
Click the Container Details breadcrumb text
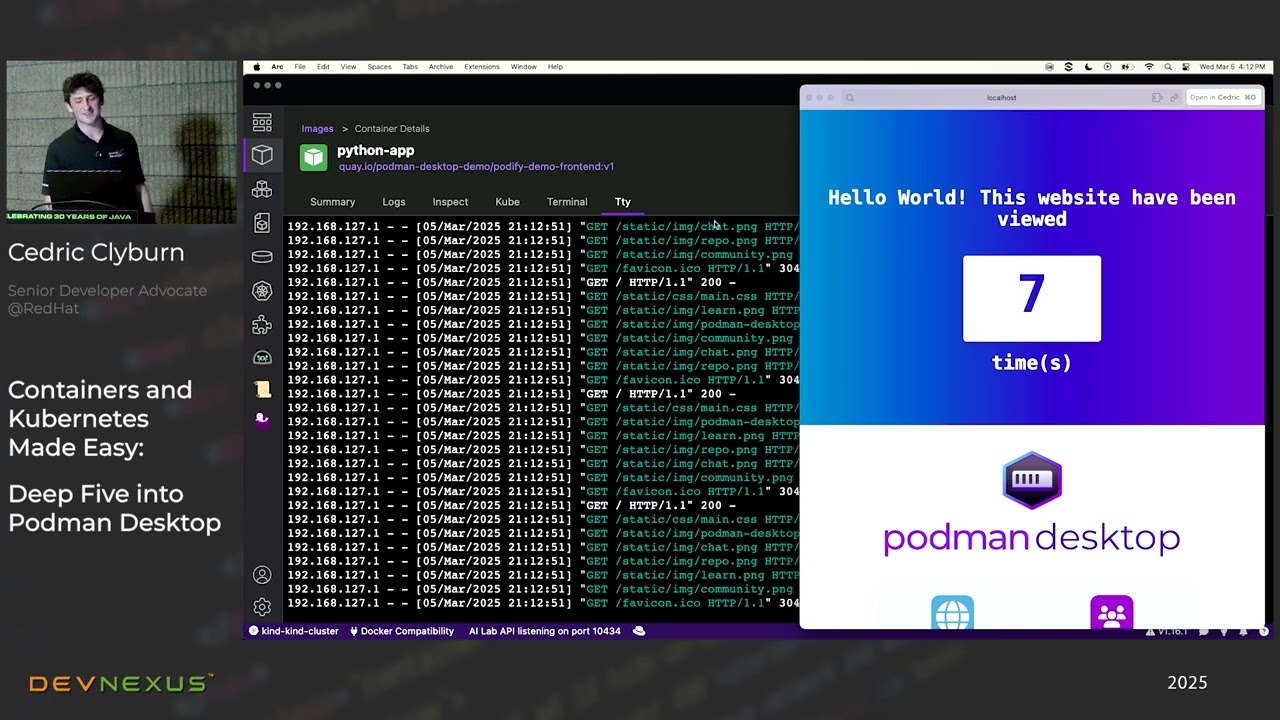click(x=392, y=129)
